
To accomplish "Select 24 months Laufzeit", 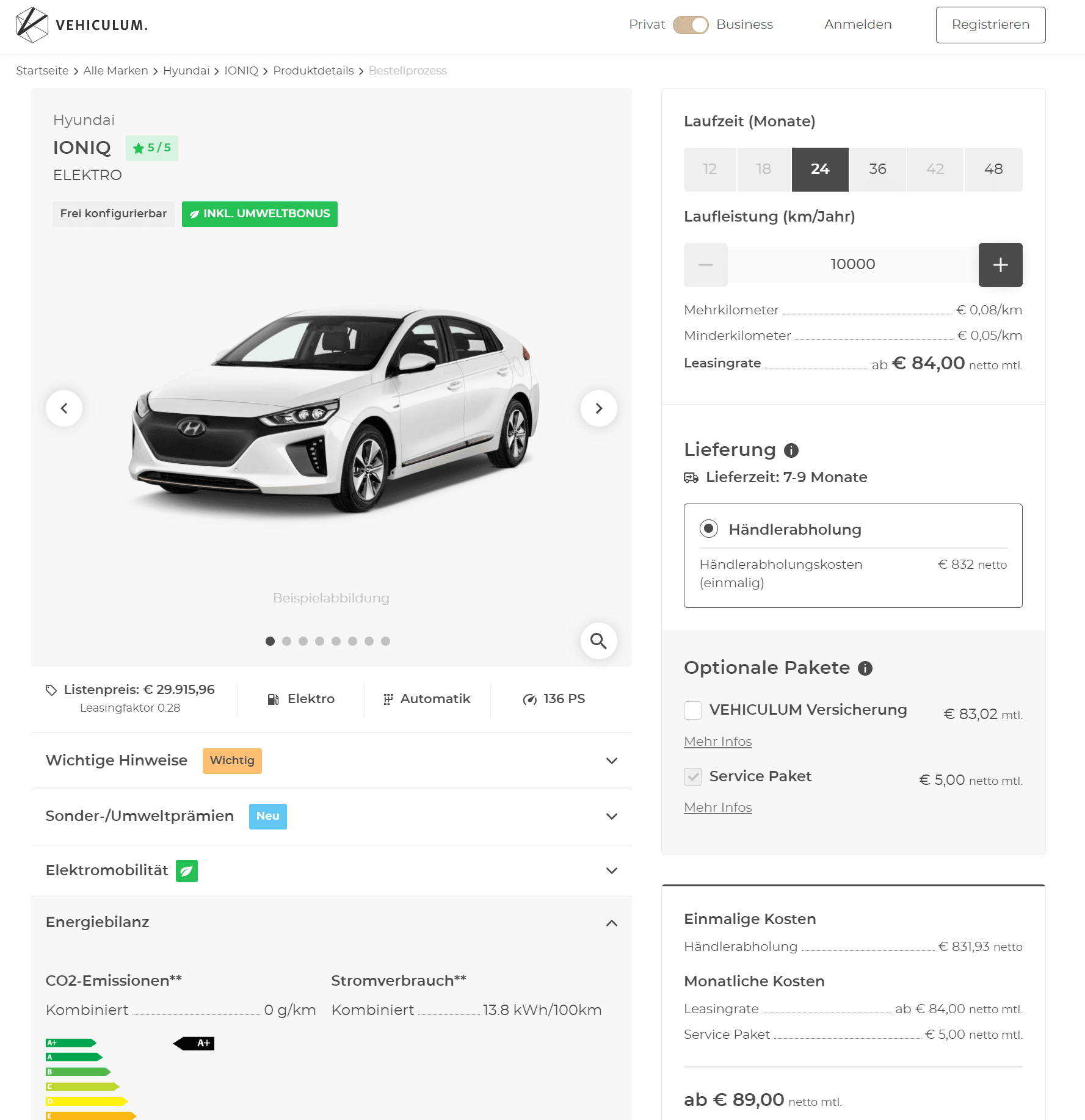I will point(820,170).
